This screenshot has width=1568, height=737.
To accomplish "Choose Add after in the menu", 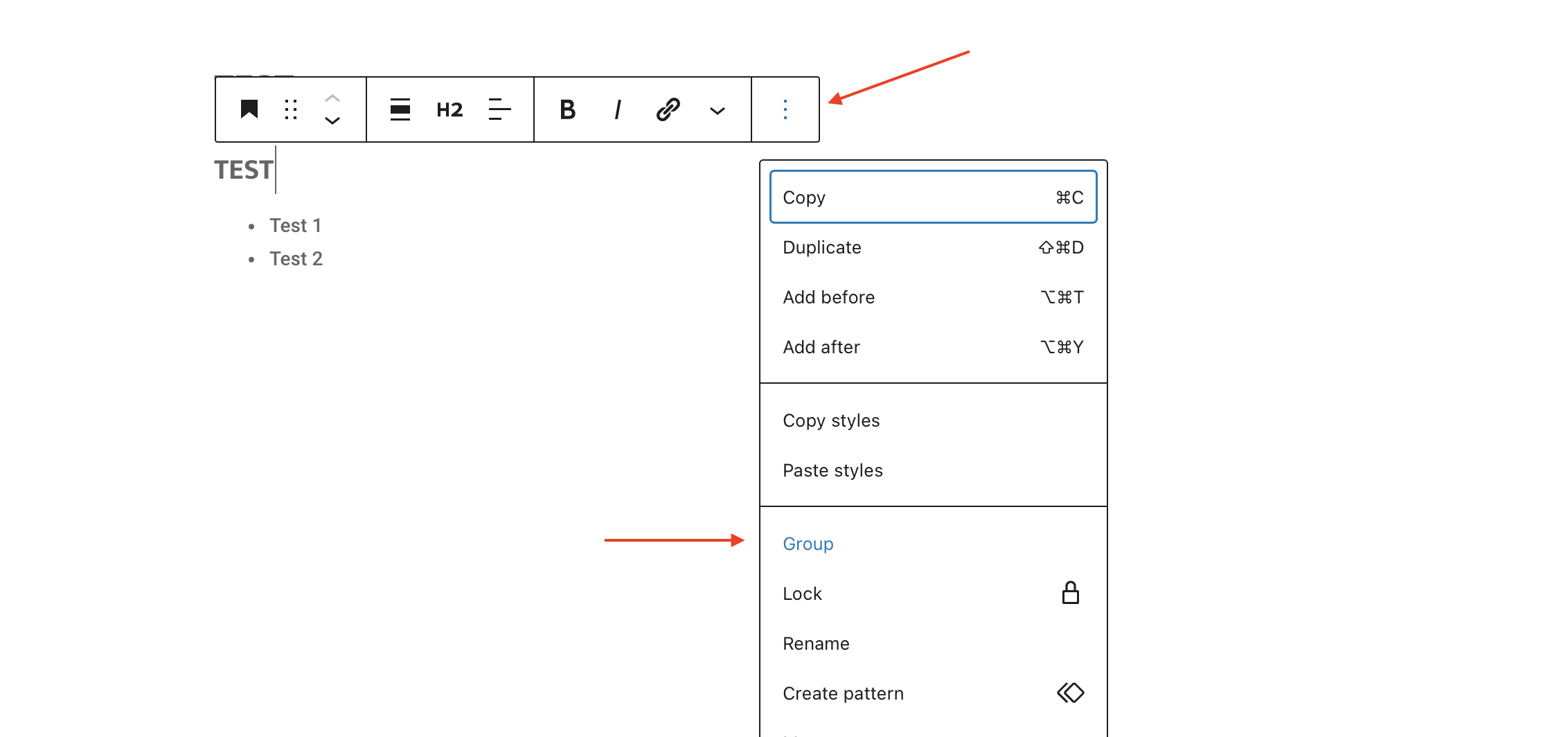I will [821, 347].
